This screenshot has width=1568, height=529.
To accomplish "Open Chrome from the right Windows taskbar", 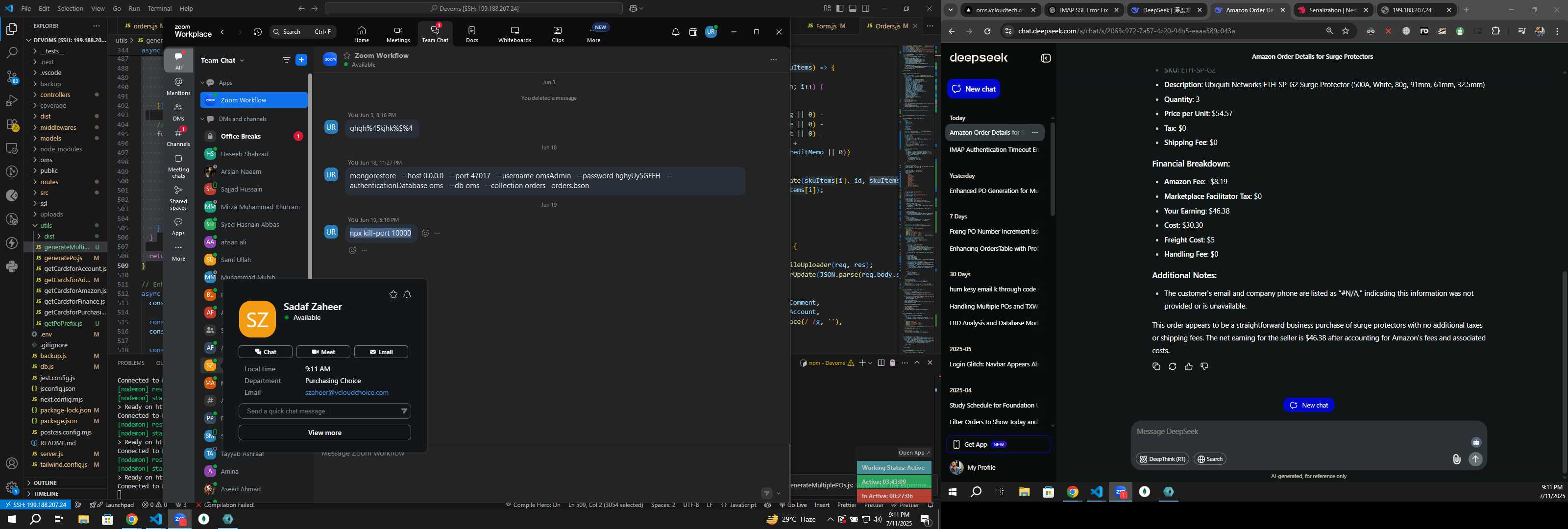I will click(x=1073, y=492).
